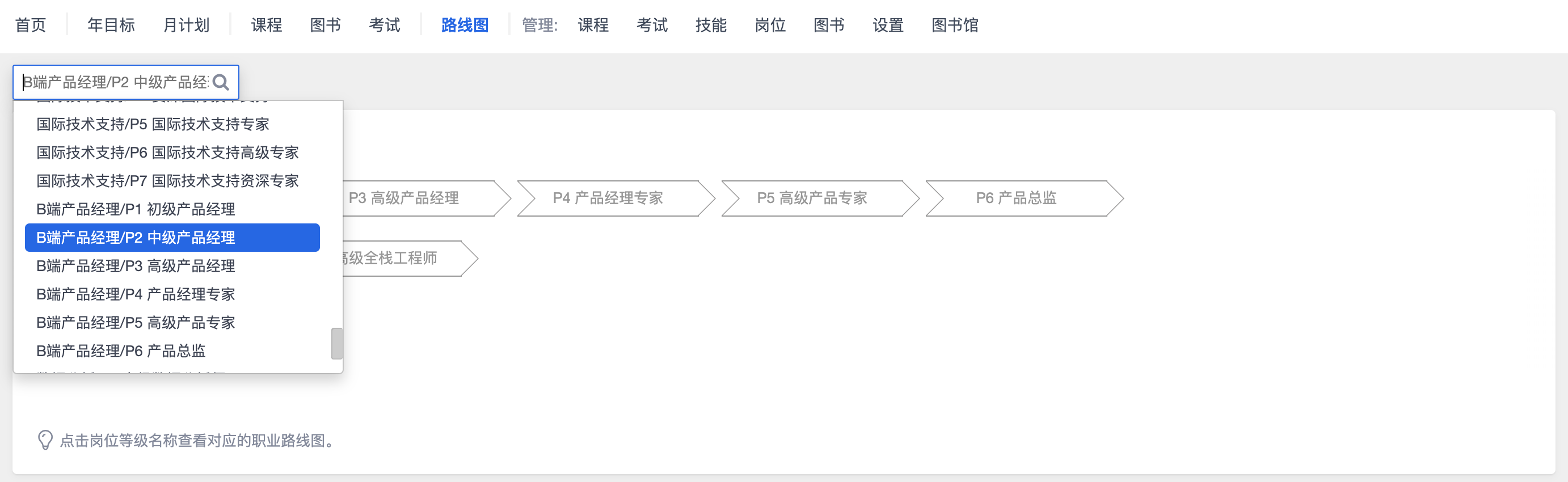
Task: Go to 年目标 page
Action: [x=111, y=25]
